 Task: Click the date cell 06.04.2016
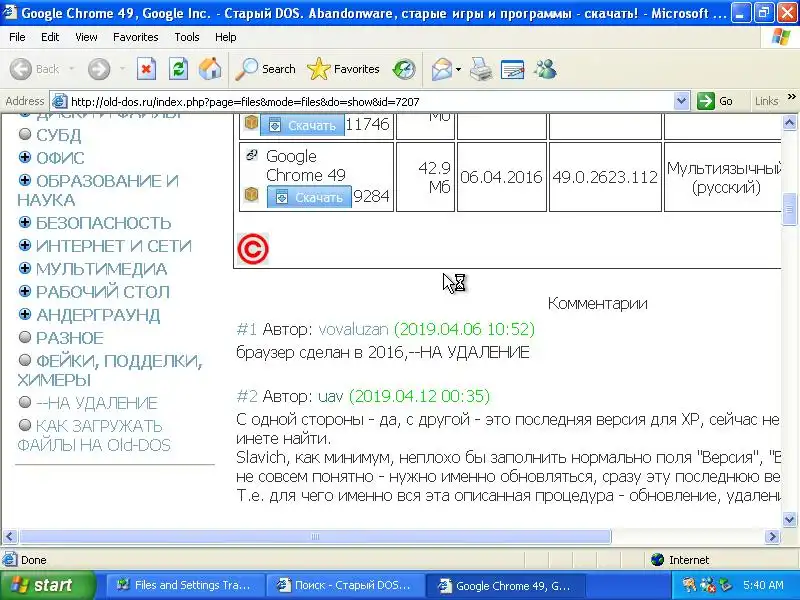pos(502,177)
